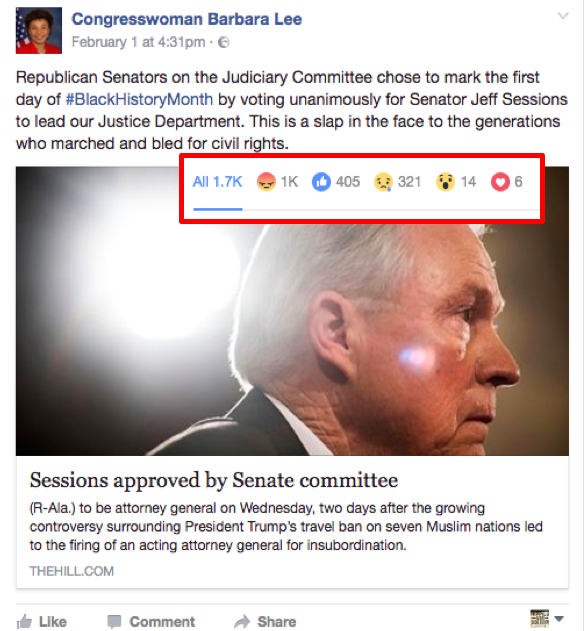Expand the profile selector dropdown arrow
Screen dimensions: 588x631
(559, 619)
